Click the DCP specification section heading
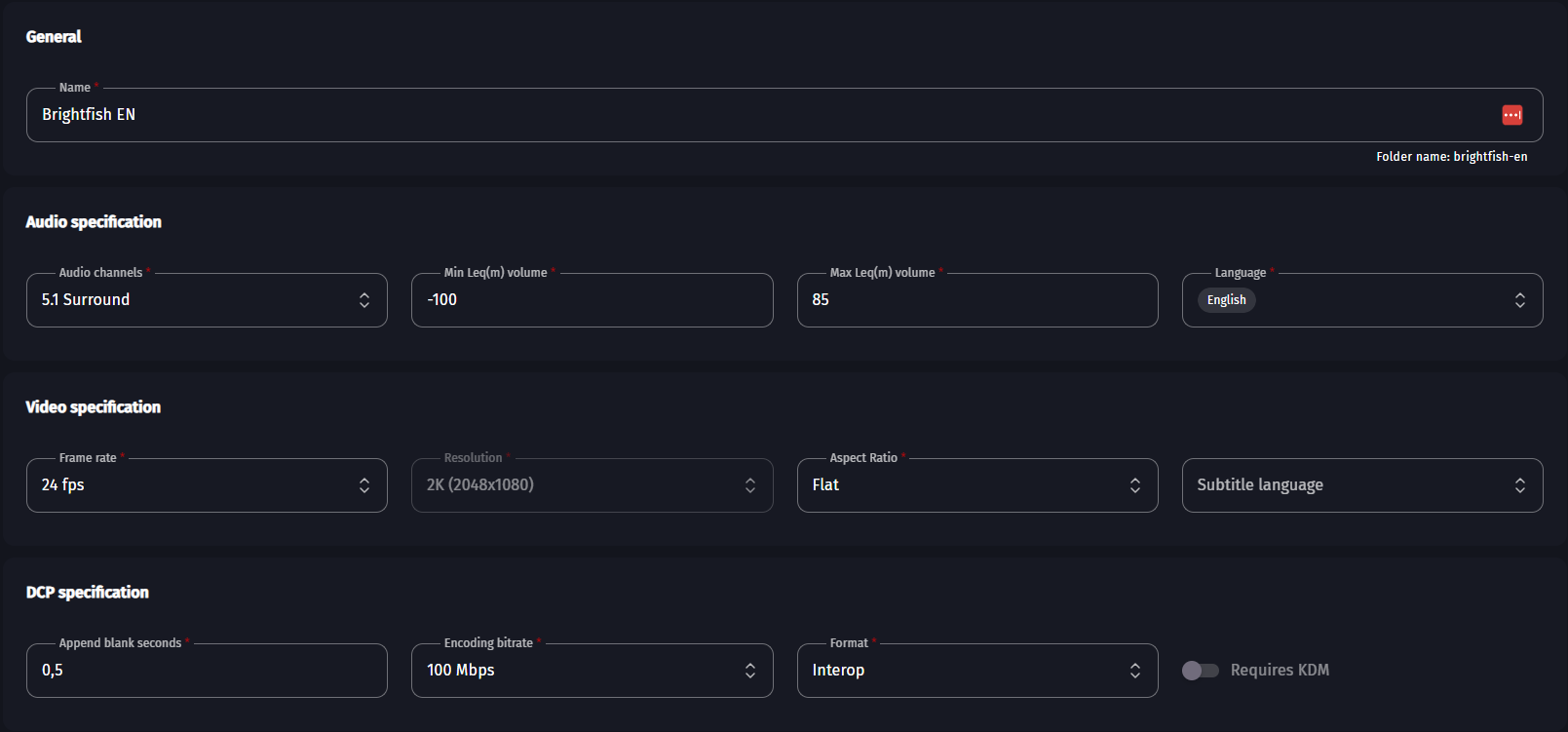The height and width of the screenshot is (732, 1568). [x=88, y=593]
